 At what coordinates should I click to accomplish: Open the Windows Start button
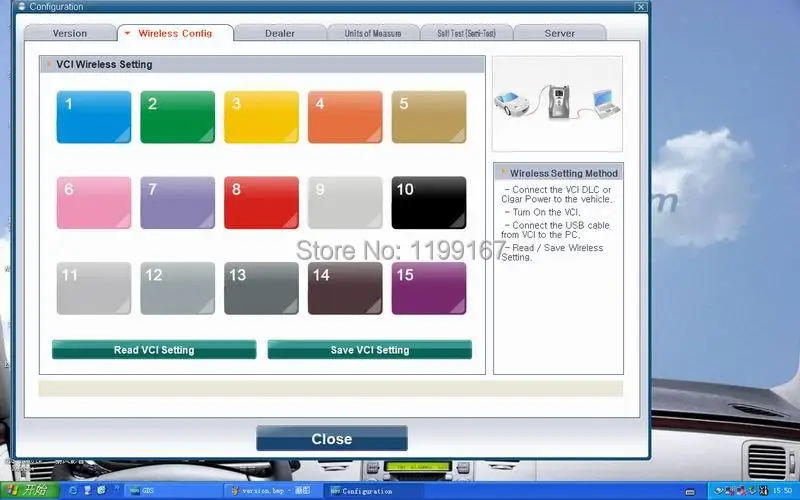click(30, 491)
